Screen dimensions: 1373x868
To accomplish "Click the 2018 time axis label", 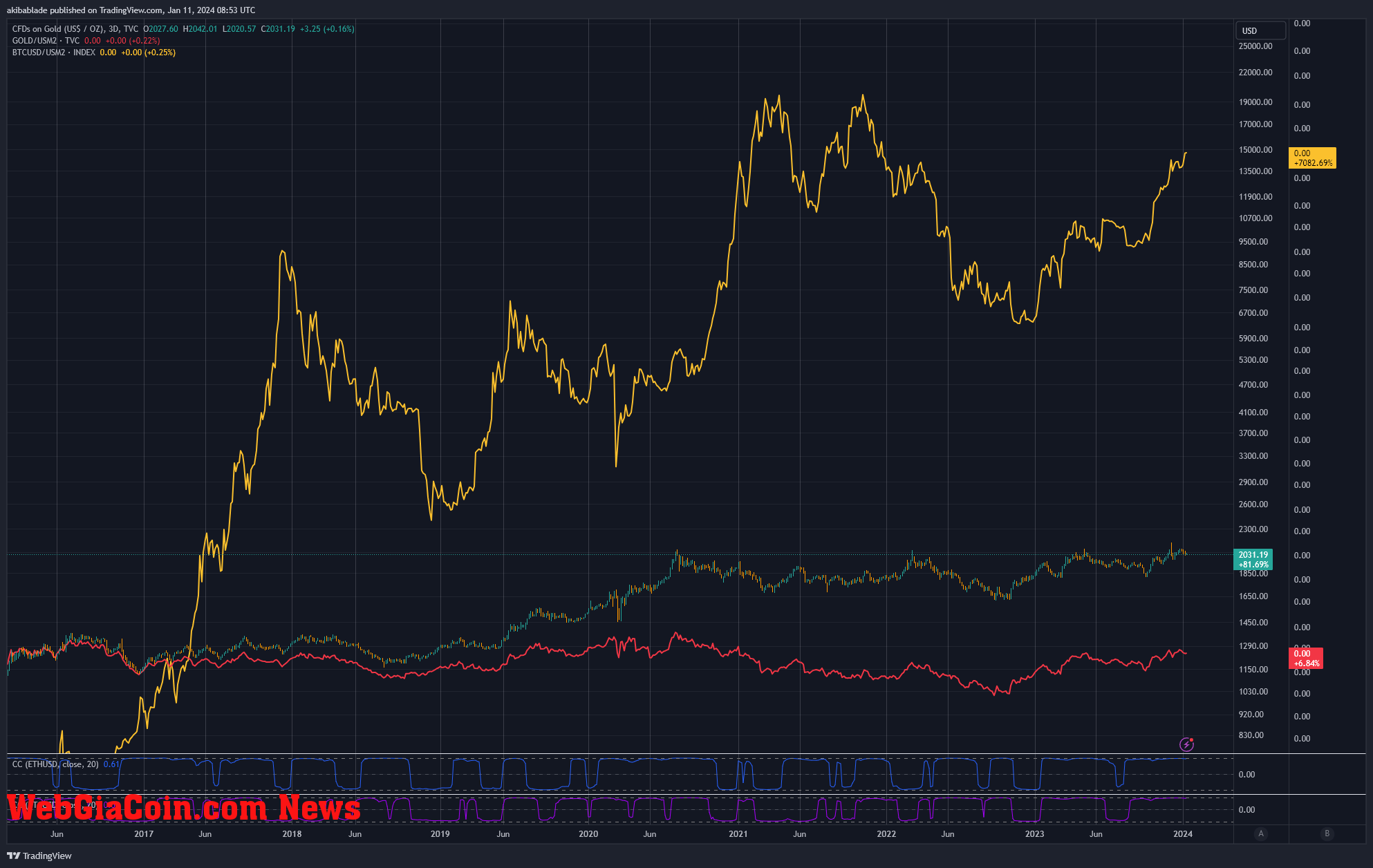I will pos(292,834).
